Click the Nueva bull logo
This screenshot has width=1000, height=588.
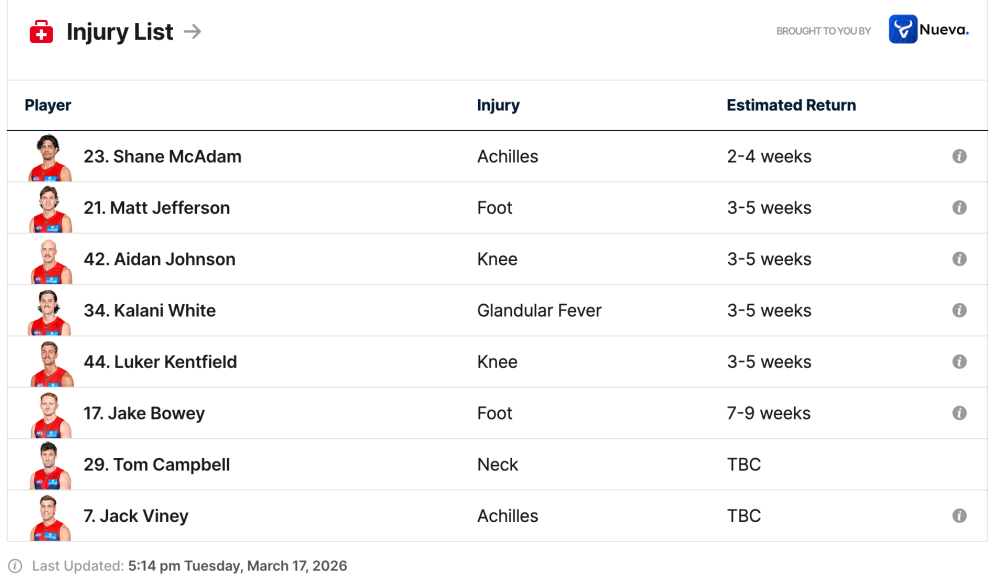pos(903,29)
